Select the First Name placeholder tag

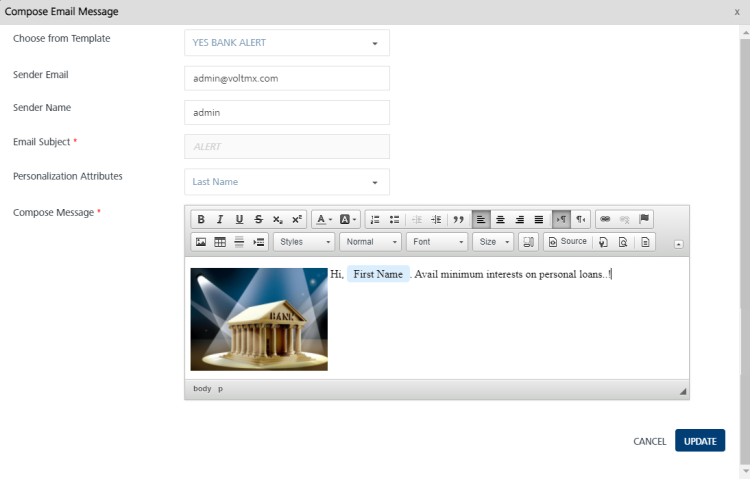[378, 274]
